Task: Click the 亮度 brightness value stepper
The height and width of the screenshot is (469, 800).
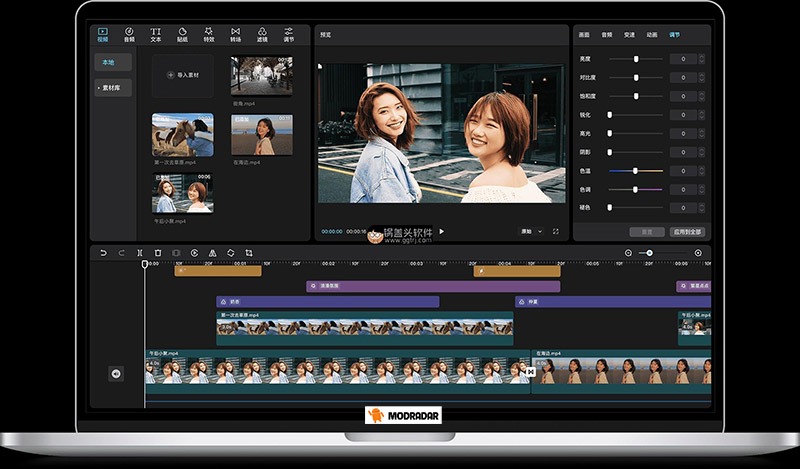Action: (702, 59)
